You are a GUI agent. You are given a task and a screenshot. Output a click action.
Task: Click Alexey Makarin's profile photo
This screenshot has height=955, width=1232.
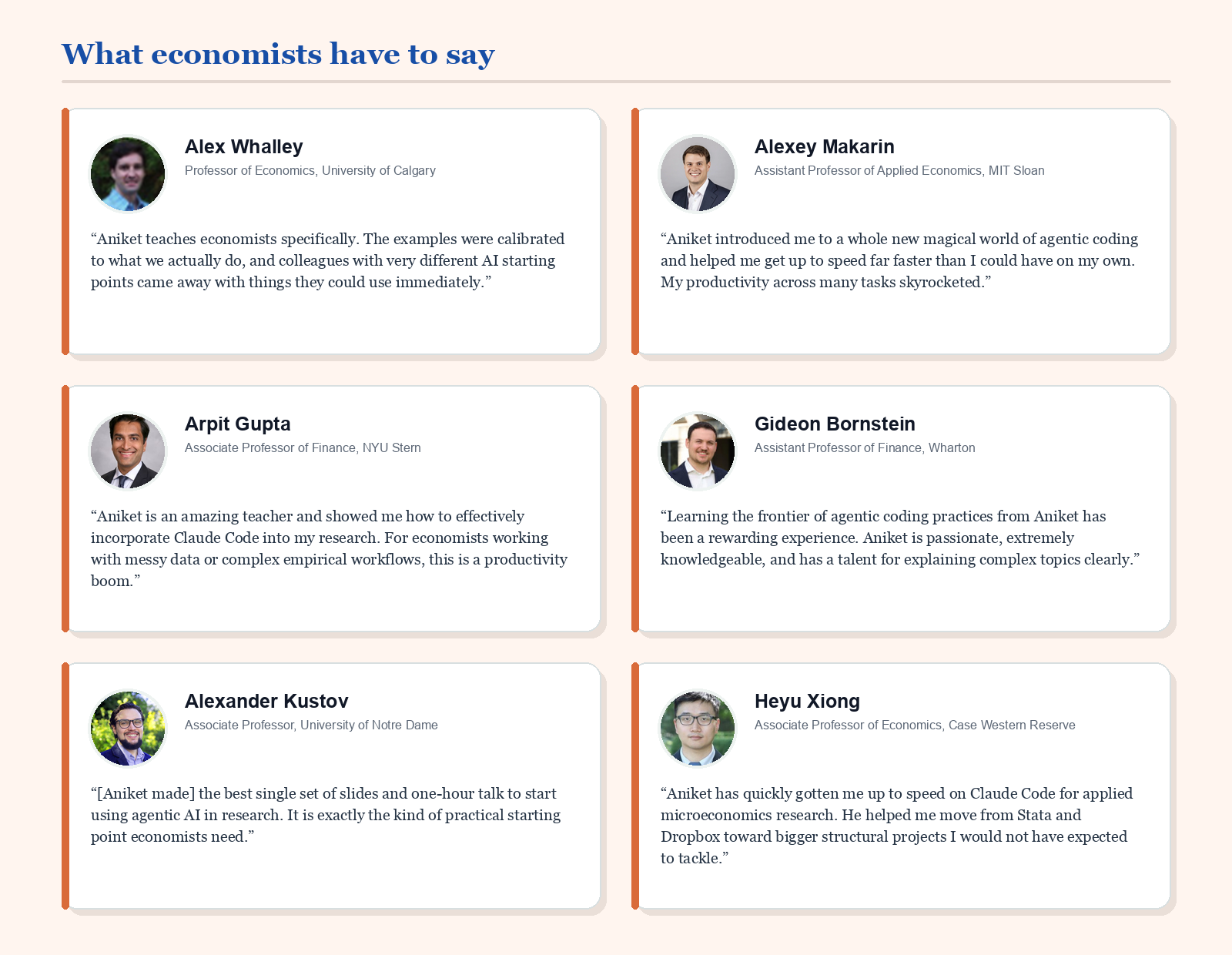click(698, 174)
